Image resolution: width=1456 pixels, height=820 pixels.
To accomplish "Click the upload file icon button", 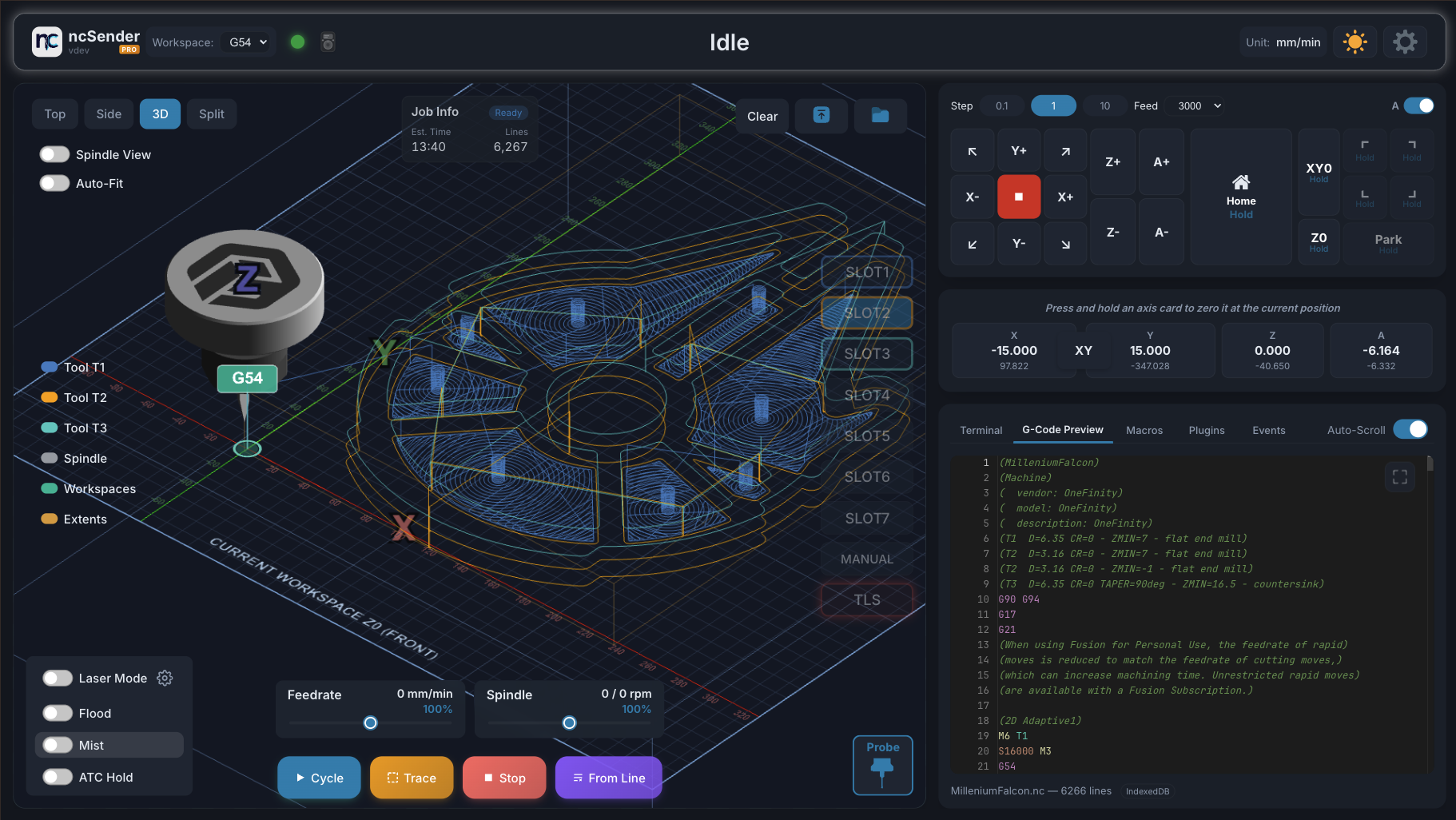I will (821, 115).
